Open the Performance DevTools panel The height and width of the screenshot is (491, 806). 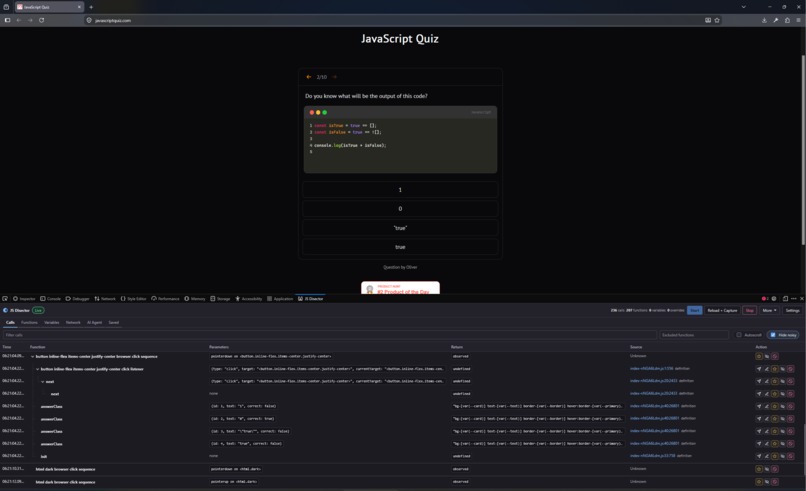[x=165, y=299]
